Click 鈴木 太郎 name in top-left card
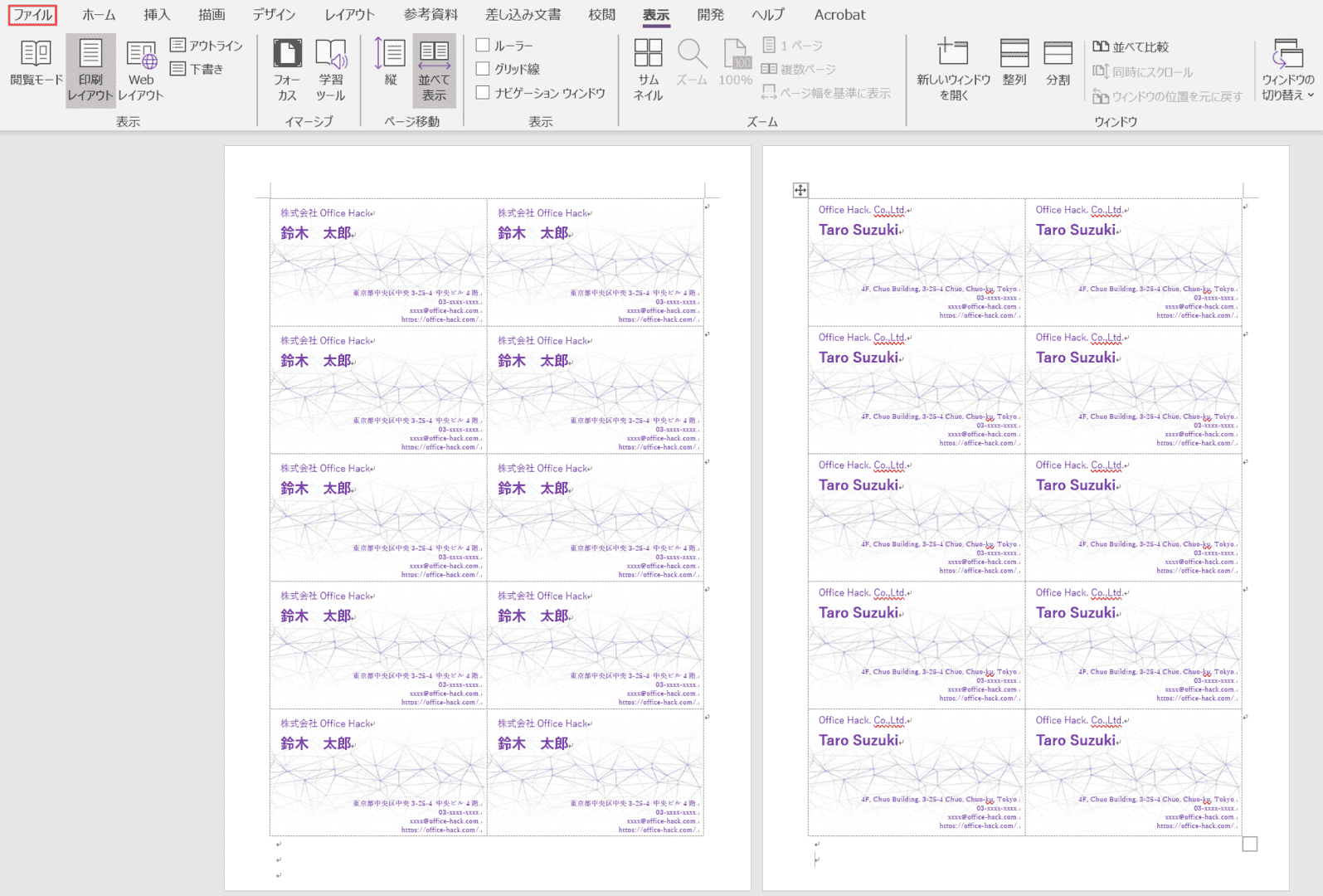This screenshot has height=896, width=1323. [316, 233]
